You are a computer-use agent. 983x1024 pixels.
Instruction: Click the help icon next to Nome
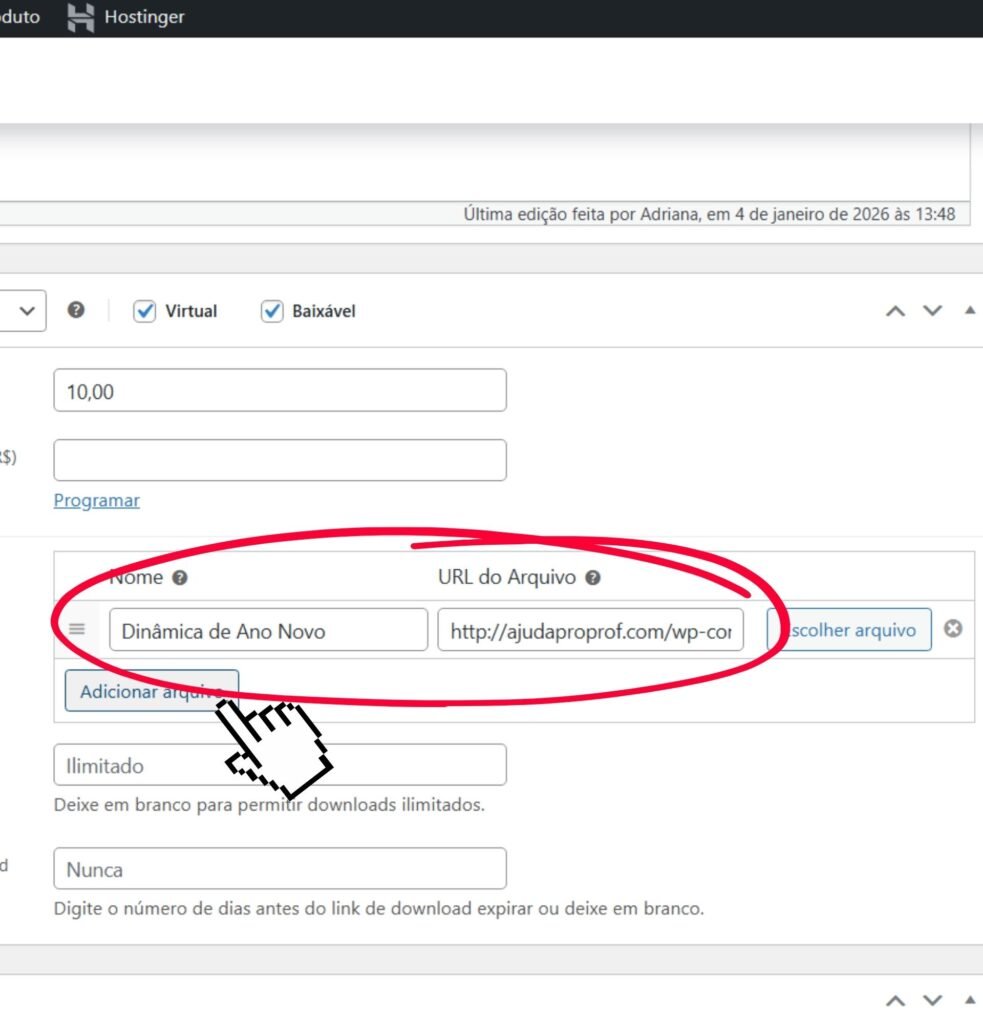tap(180, 578)
